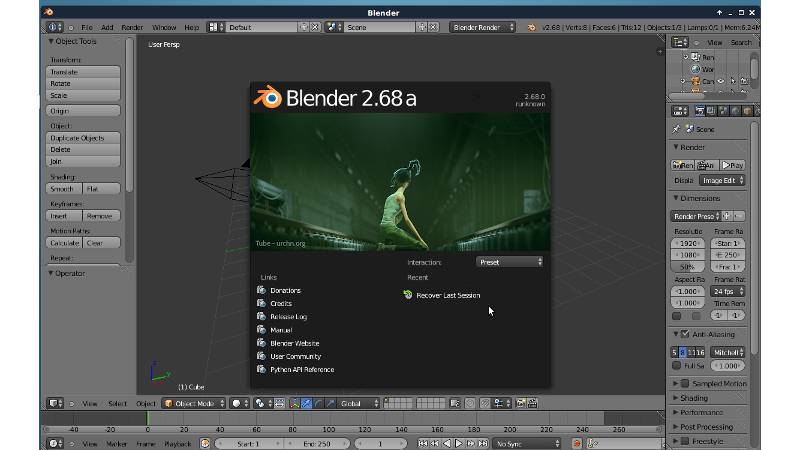This screenshot has height=450, width=800.
Task: Click Recover Last Session icon
Action: click(408, 295)
